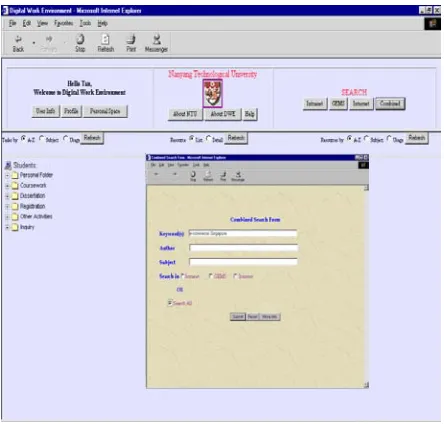Viewport: 444px width, 424px height.
Task: Select A-Z radio under Resources by
Action: pos(349,138)
